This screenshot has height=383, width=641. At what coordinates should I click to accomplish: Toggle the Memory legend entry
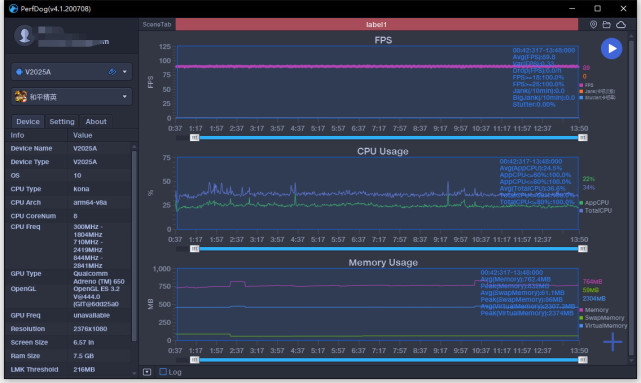594,310
